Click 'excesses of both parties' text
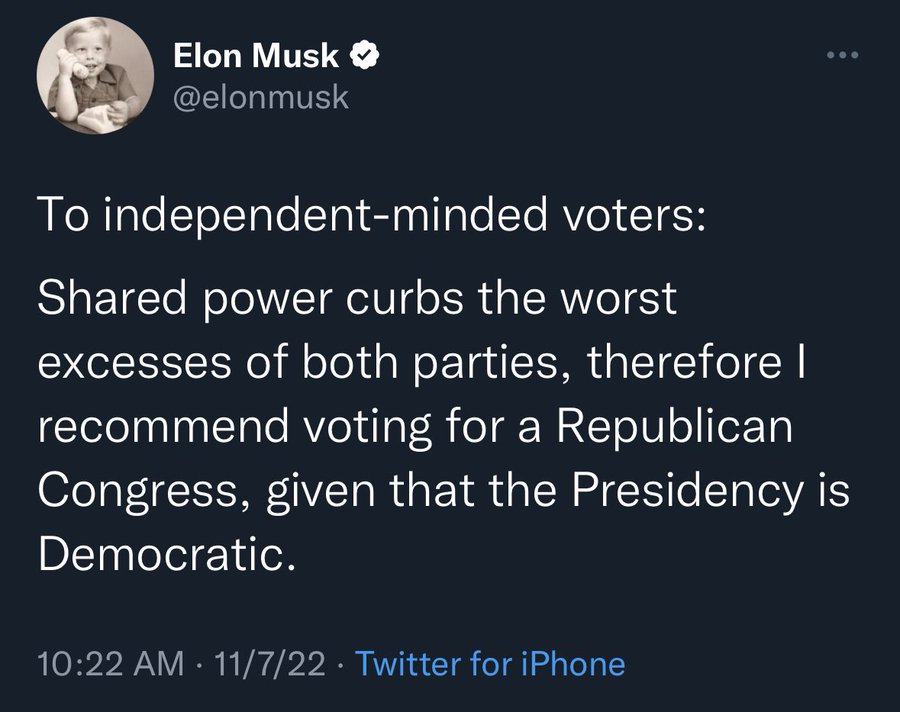The image size is (900, 712). pos(298,363)
